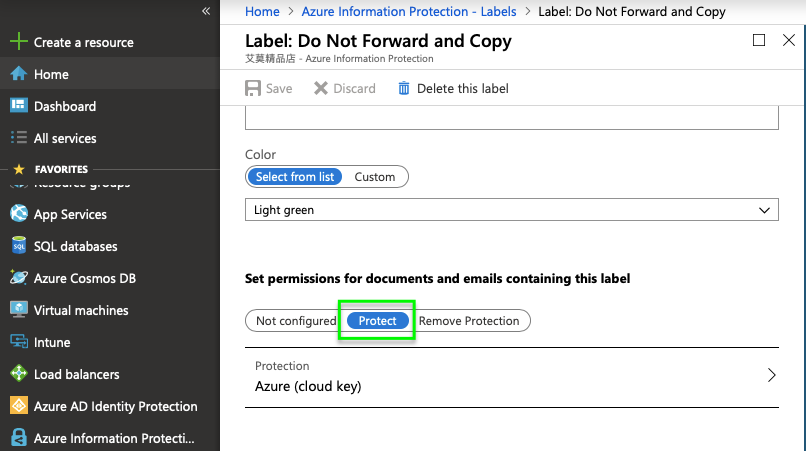Collapse the sidebar with the double chevron

[x=206, y=11]
